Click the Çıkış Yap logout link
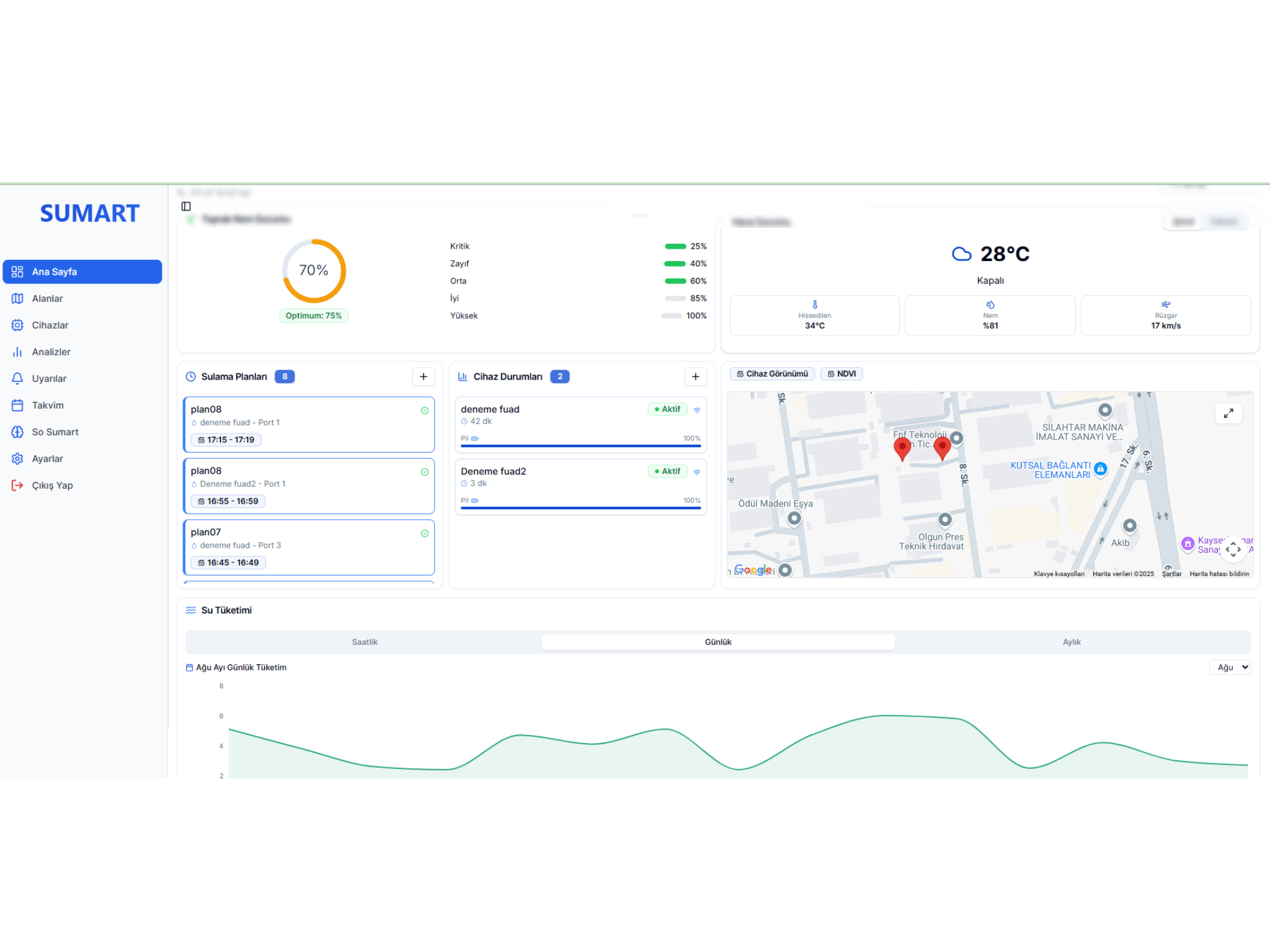The image size is (1270, 952). pos(52,485)
